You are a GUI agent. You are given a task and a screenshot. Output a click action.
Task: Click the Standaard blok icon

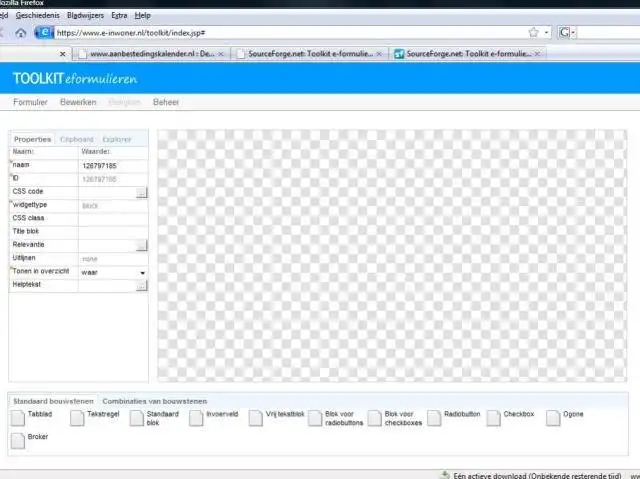click(x=137, y=418)
